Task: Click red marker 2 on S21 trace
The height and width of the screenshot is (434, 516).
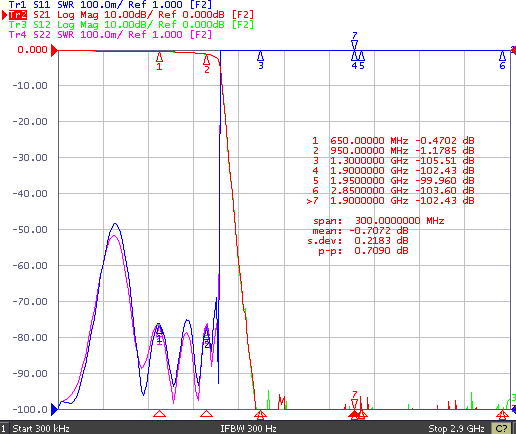Action: point(207,64)
